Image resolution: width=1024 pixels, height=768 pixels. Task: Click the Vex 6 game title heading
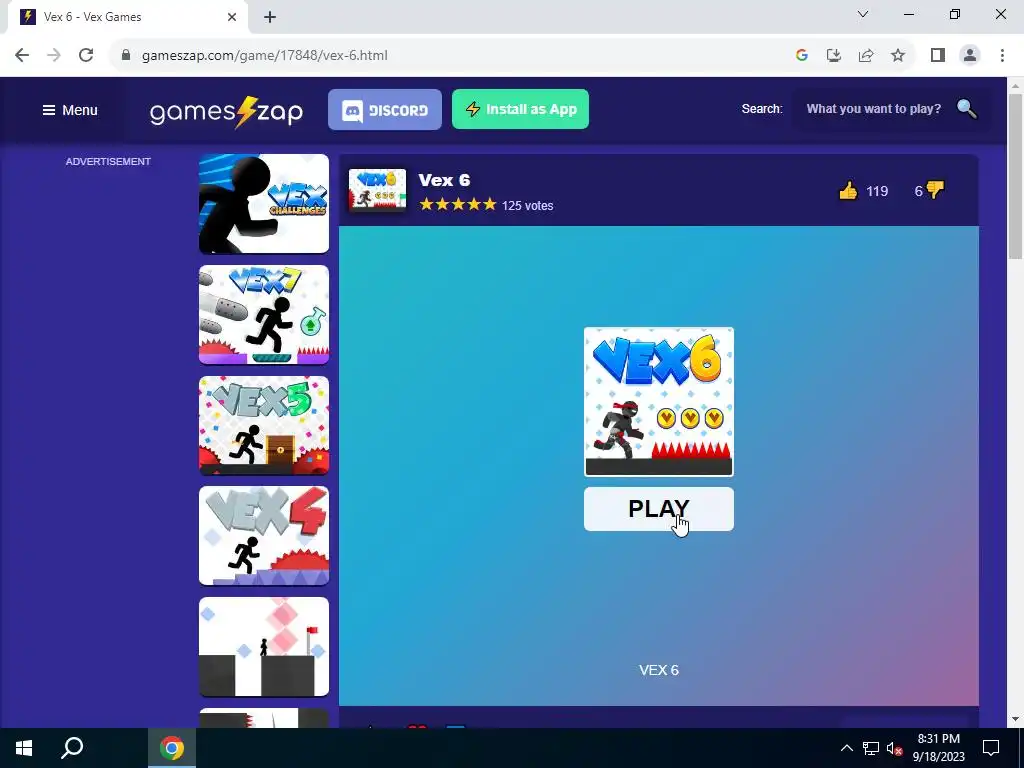pyautogui.click(x=444, y=180)
